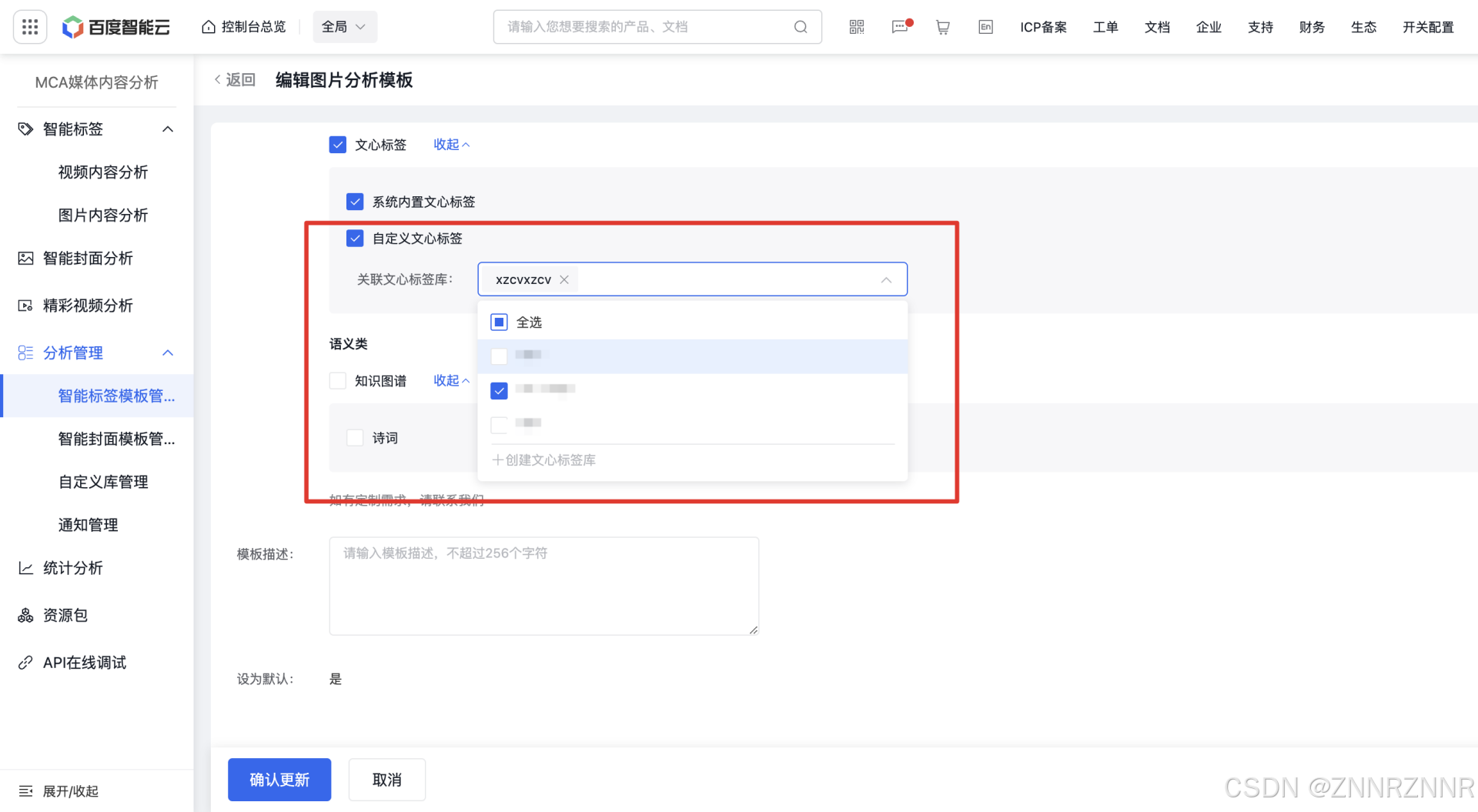The image size is (1478, 812).
Task: Uncheck the 文心标签 checkbox
Action: click(x=337, y=145)
